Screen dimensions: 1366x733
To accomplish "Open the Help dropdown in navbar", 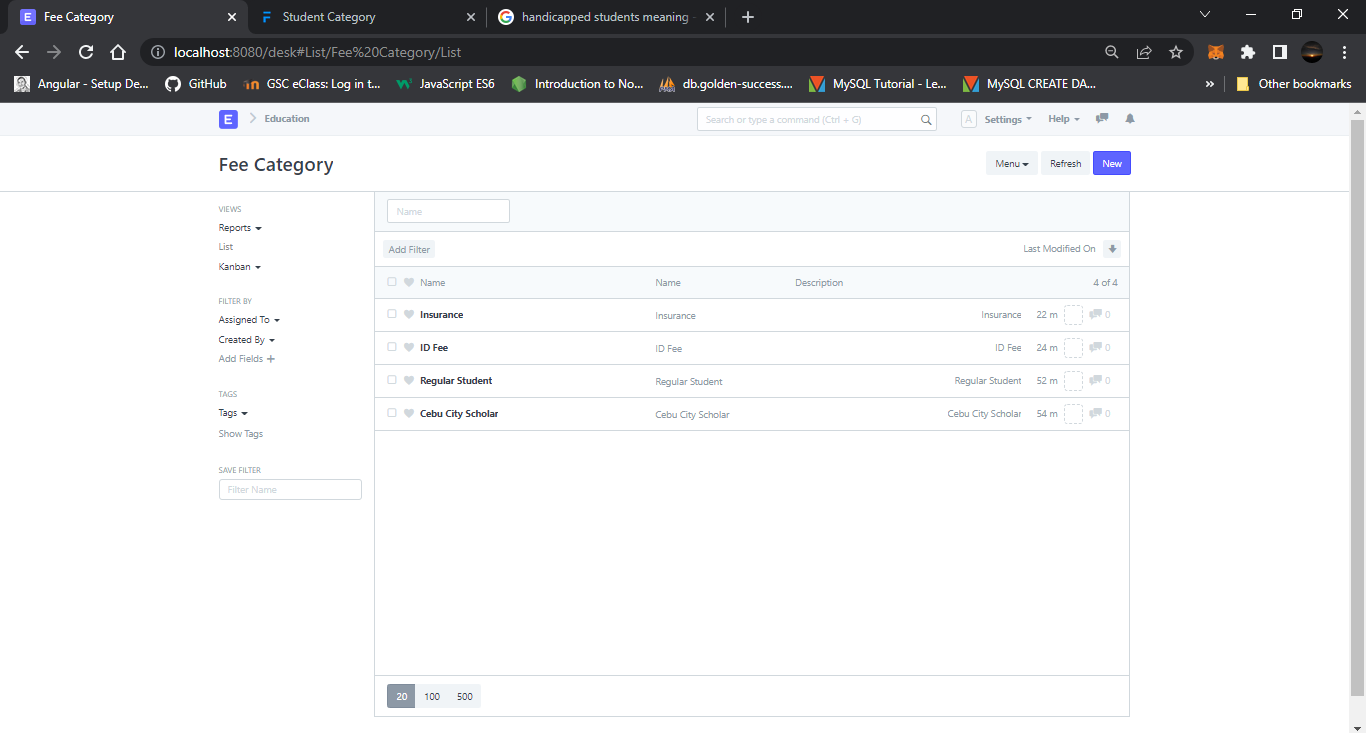I will (x=1064, y=119).
